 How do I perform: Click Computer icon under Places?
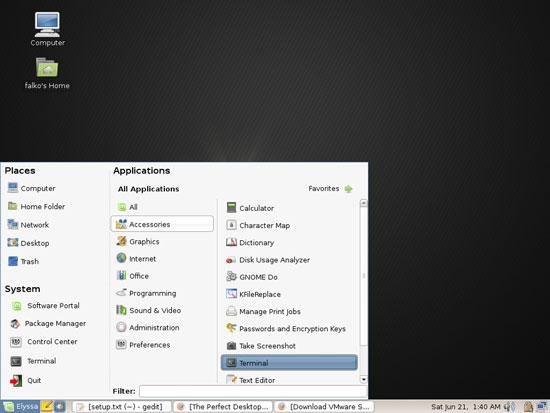pyautogui.click(x=13, y=188)
